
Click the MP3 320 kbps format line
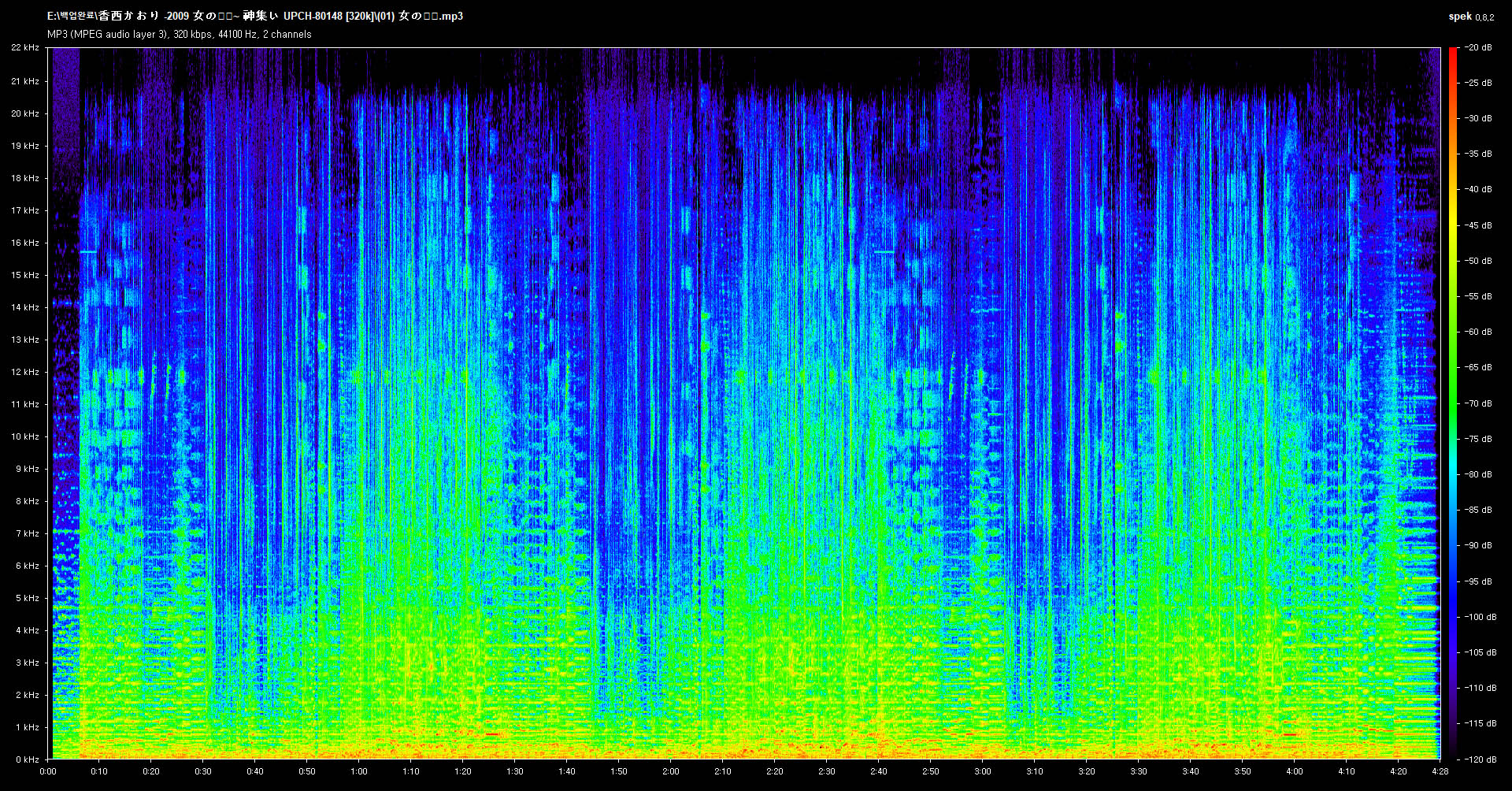[180, 35]
